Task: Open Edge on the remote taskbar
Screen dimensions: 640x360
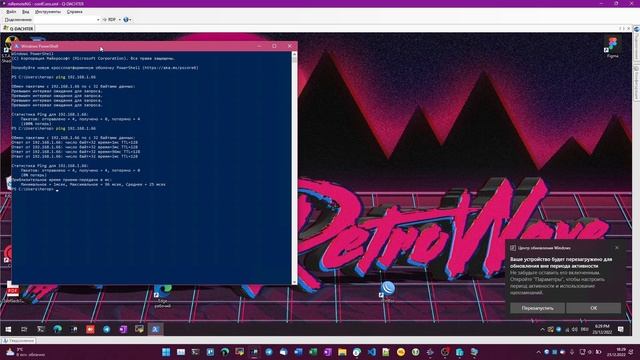Action: tap(57, 329)
